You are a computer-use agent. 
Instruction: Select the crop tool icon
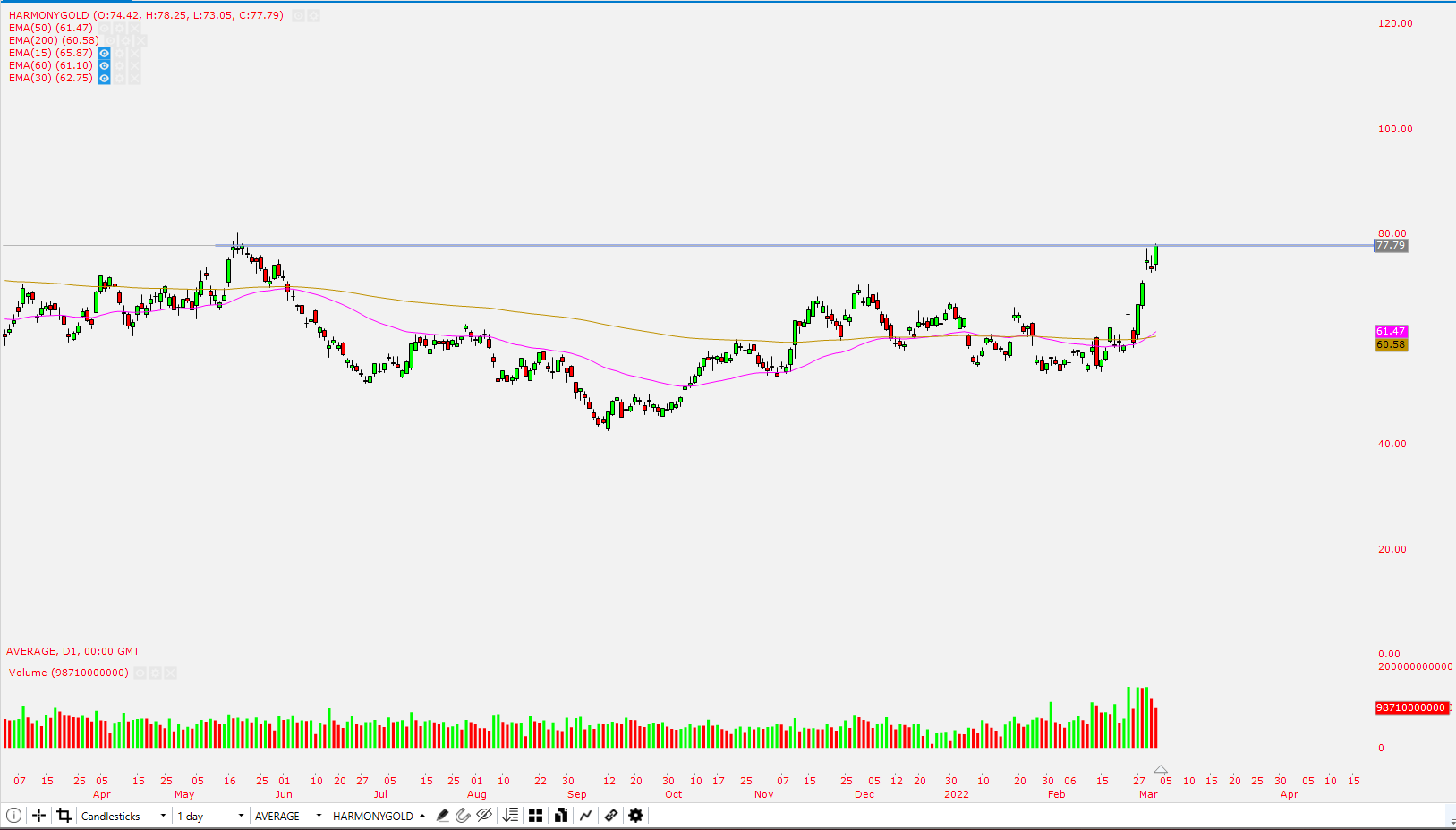click(x=64, y=816)
